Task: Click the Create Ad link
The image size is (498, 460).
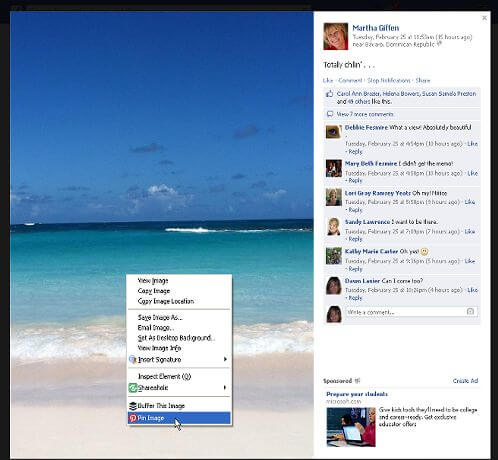Action: click(x=465, y=381)
